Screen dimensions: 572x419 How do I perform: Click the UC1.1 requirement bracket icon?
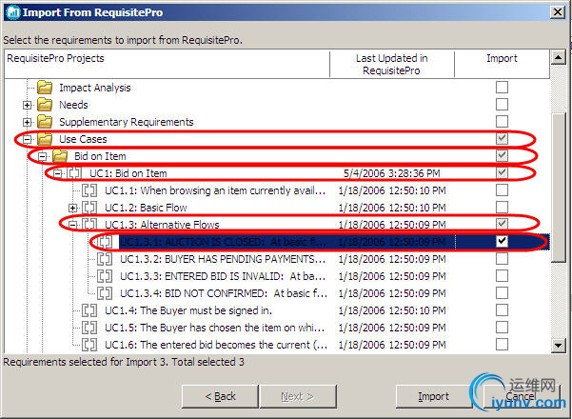tap(89, 190)
